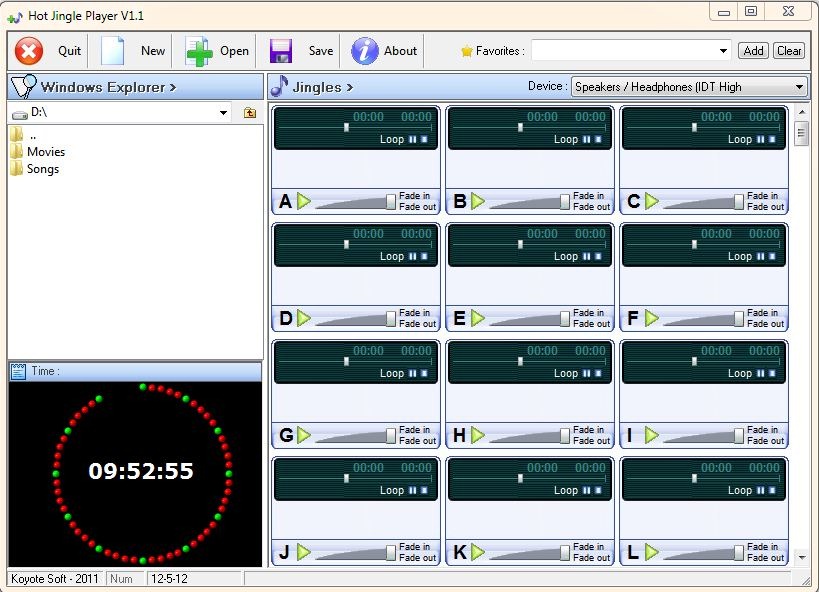The image size is (819, 592).
Task: Click the Add favorites button
Action: click(x=753, y=51)
